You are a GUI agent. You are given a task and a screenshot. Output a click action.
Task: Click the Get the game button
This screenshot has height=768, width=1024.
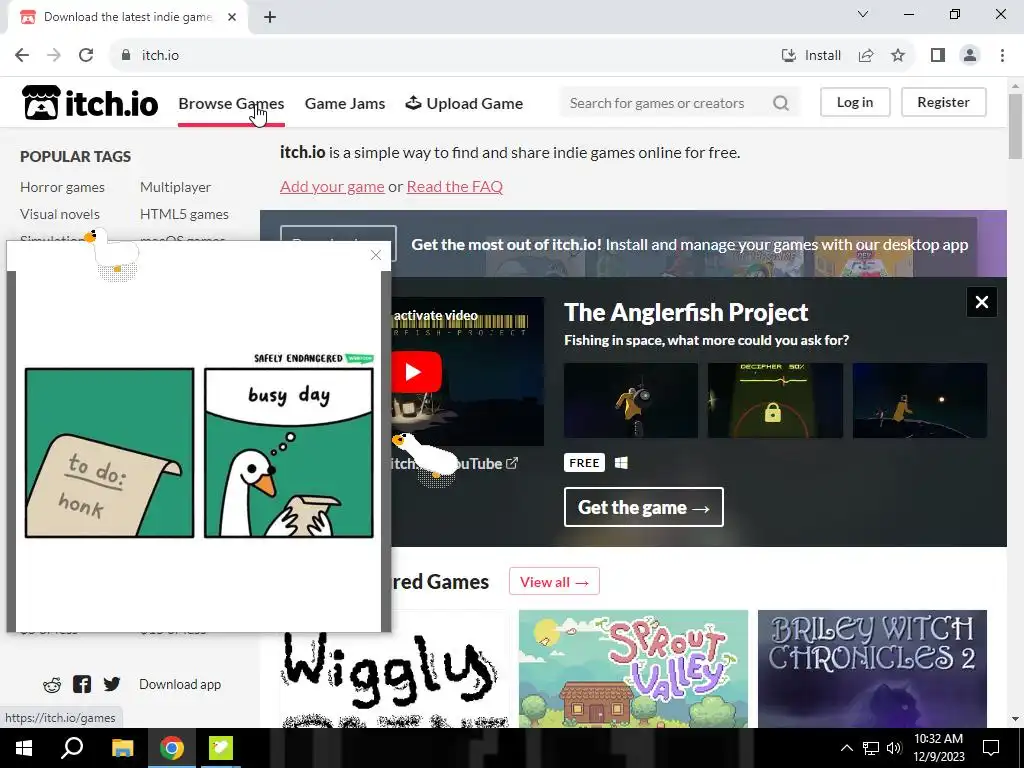click(x=644, y=507)
